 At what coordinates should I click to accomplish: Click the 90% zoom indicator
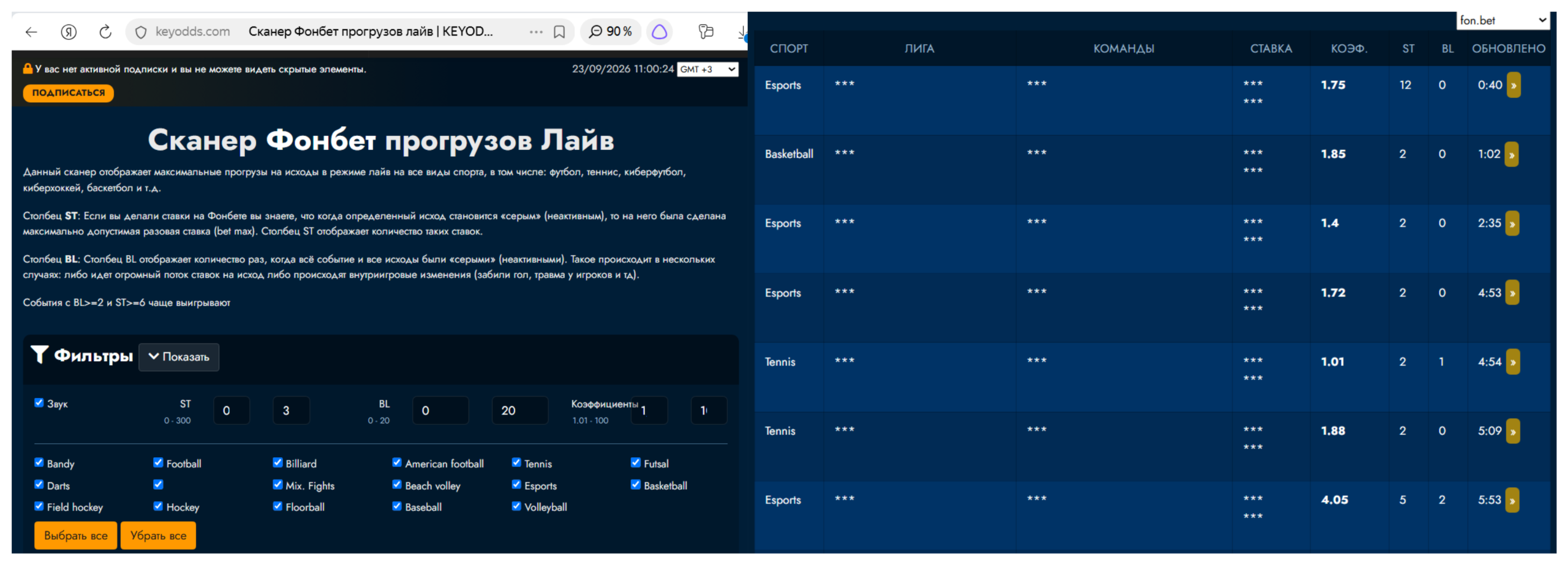(610, 32)
